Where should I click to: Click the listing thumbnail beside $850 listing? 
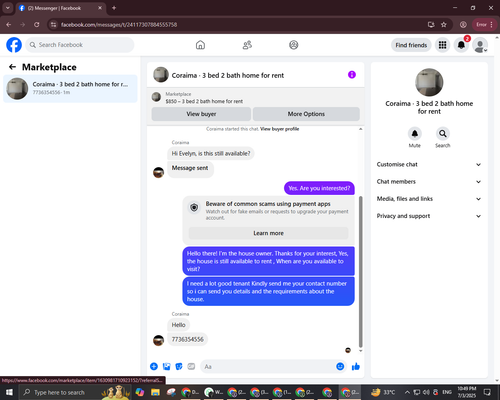coord(156,97)
